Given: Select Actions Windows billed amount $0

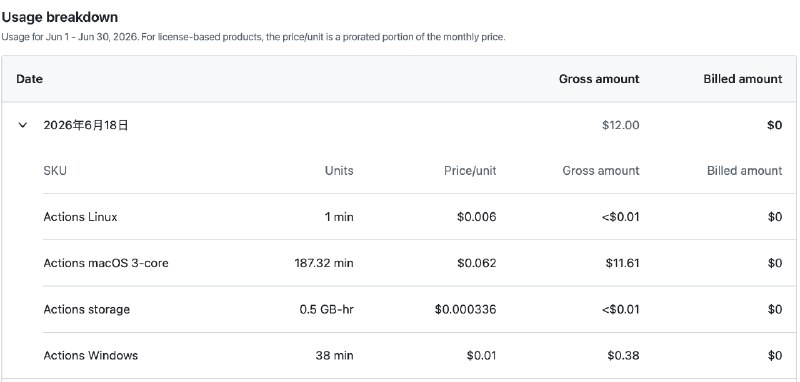Looking at the screenshot, I should coord(775,355).
